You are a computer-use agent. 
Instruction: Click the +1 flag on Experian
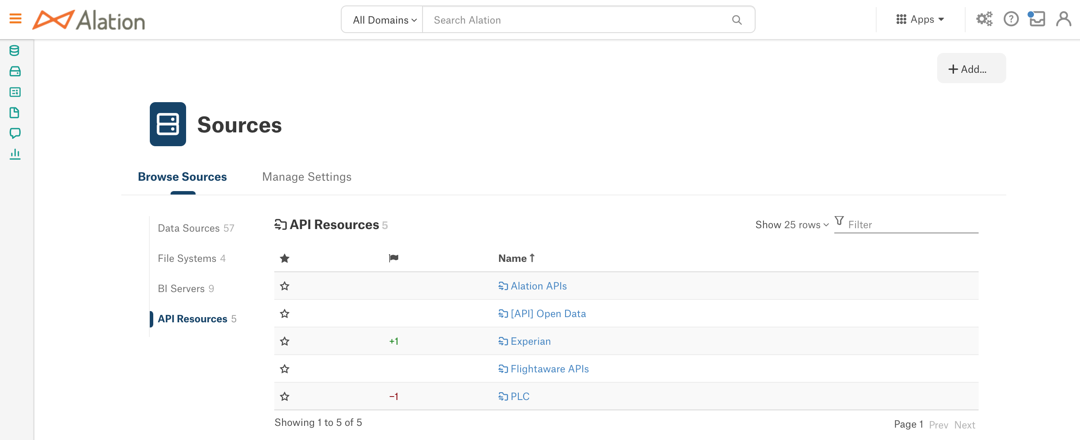tap(394, 342)
